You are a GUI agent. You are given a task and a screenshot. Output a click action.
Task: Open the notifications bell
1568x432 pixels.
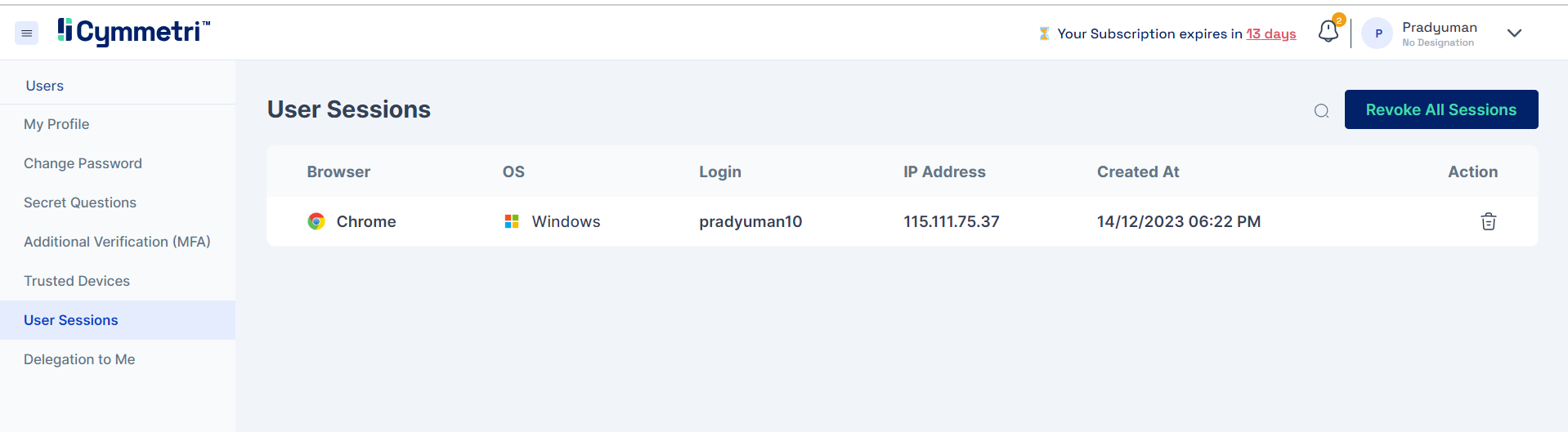click(1328, 32)
